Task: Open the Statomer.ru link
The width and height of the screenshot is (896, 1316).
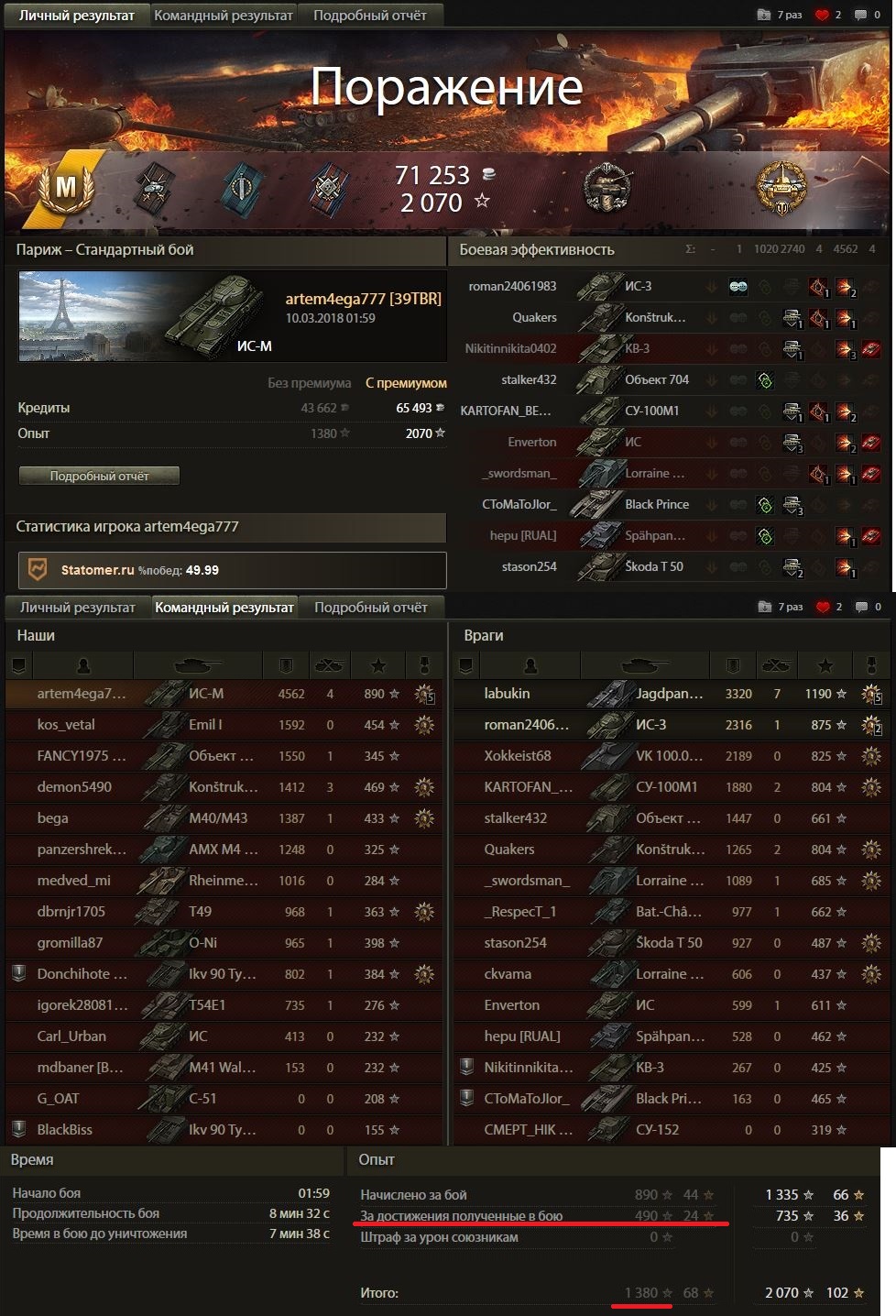Action: [x=97, y=570]
